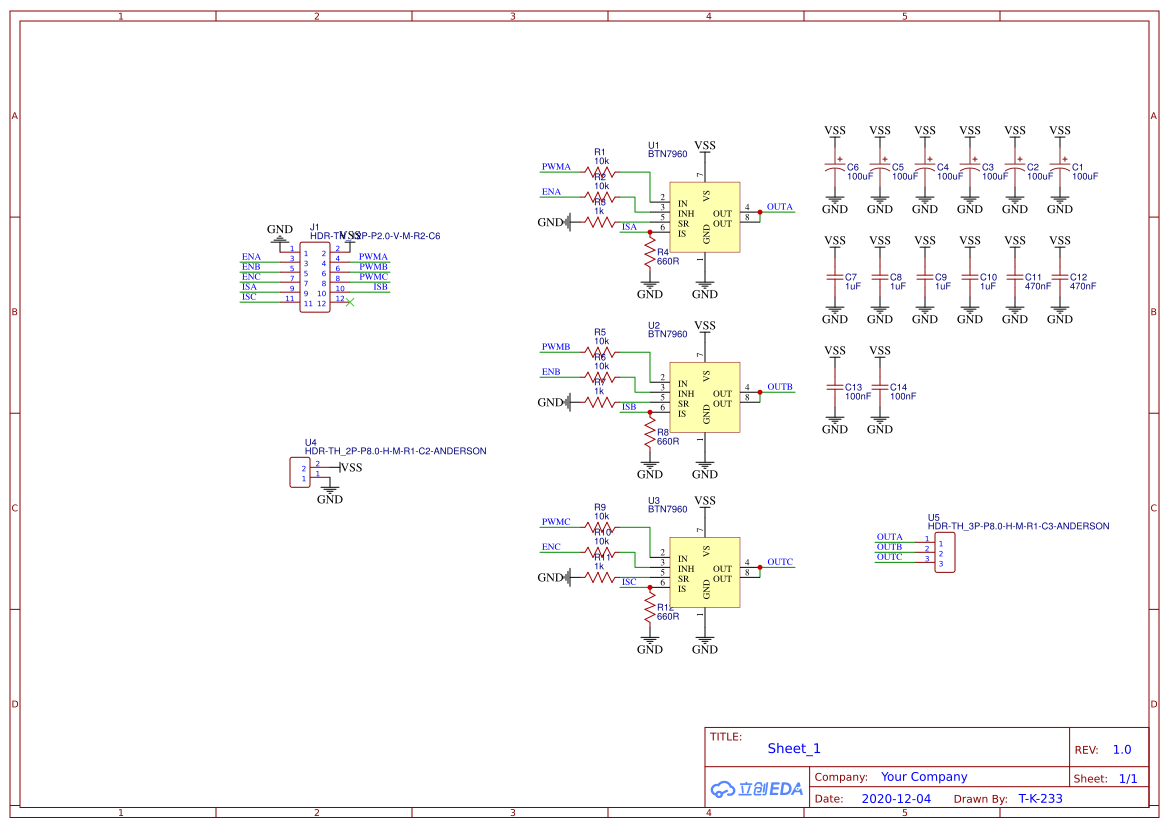The width and height of the screenshot is (1169, 828).
Task: Click the OUTB net label at U2 output
Action: click(x=780, y=387)
